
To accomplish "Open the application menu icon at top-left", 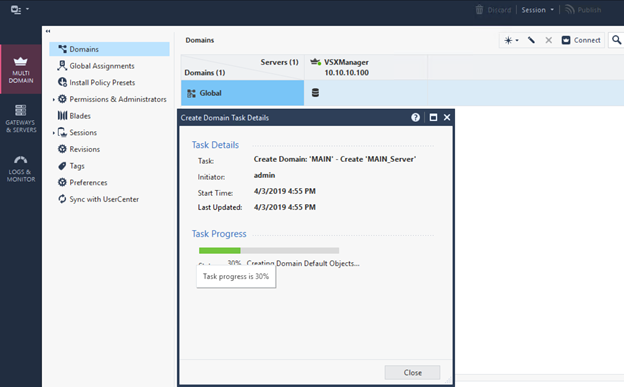I will tap(19, 10).
